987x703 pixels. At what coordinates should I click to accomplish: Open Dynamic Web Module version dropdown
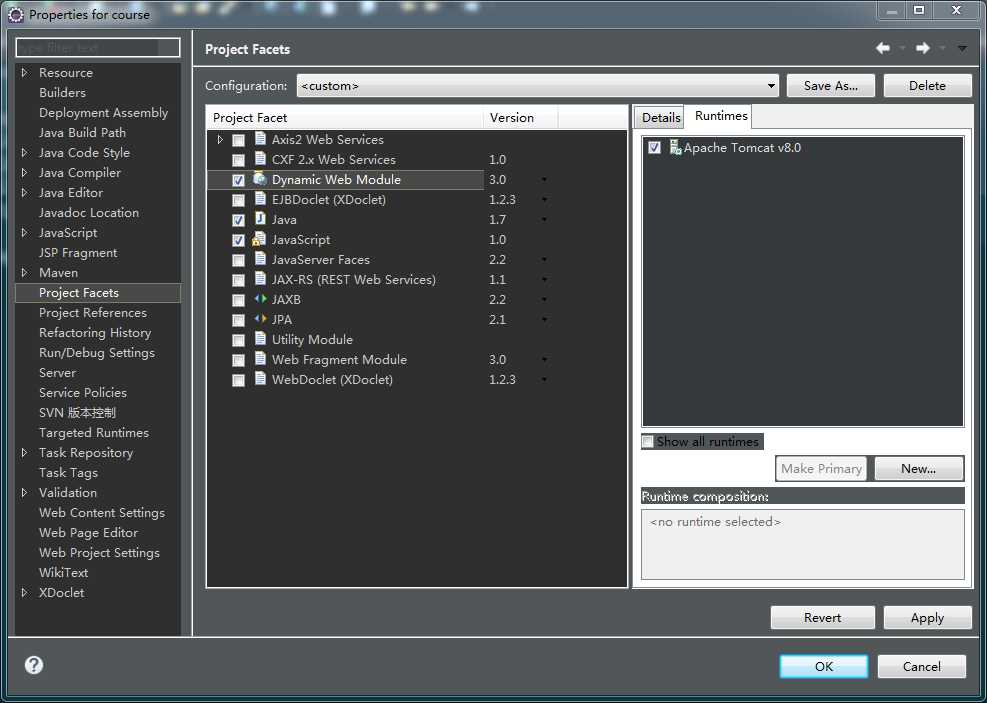pos(544,180)
